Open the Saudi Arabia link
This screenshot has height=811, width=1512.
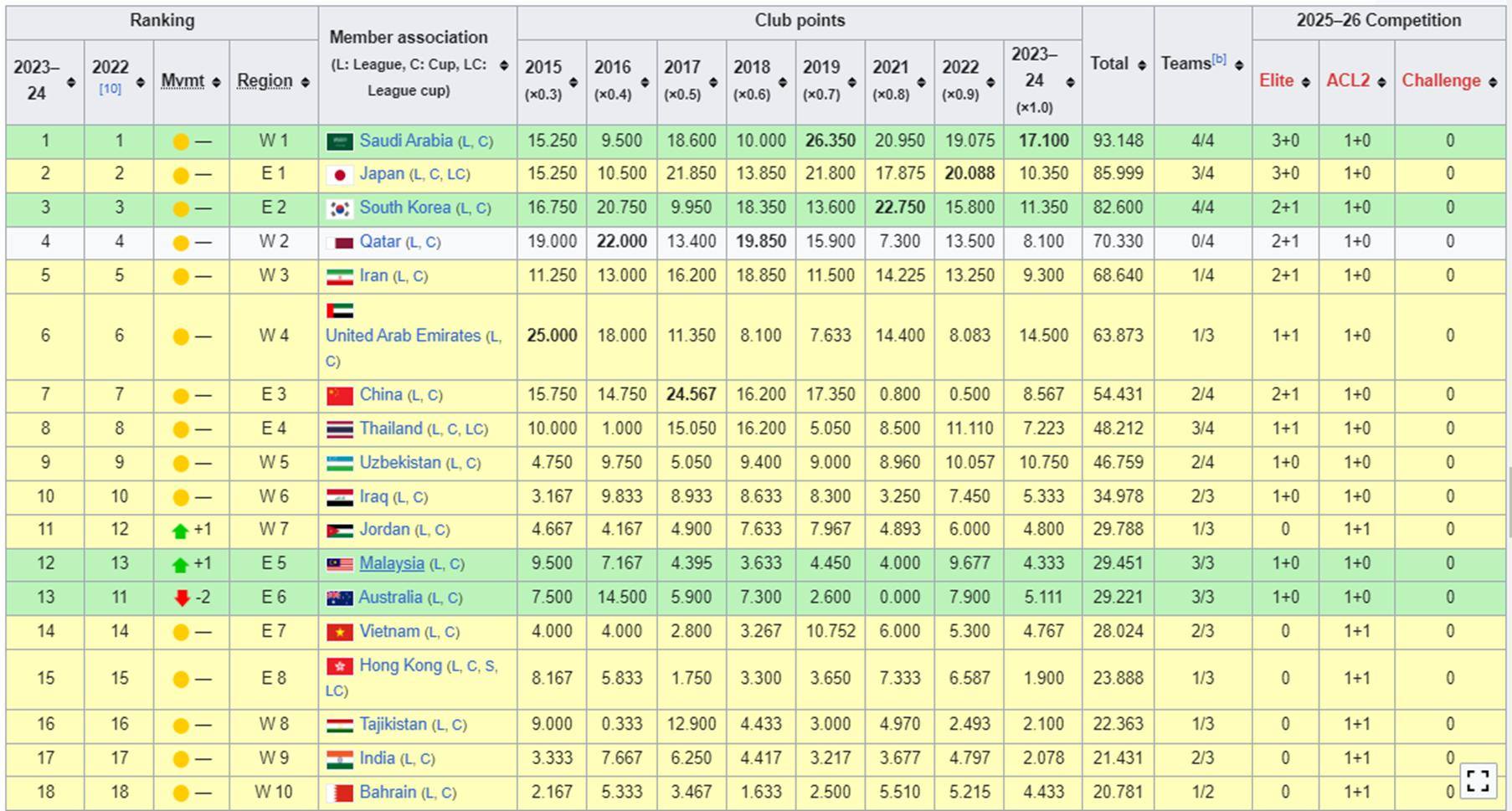coord(406,141)
